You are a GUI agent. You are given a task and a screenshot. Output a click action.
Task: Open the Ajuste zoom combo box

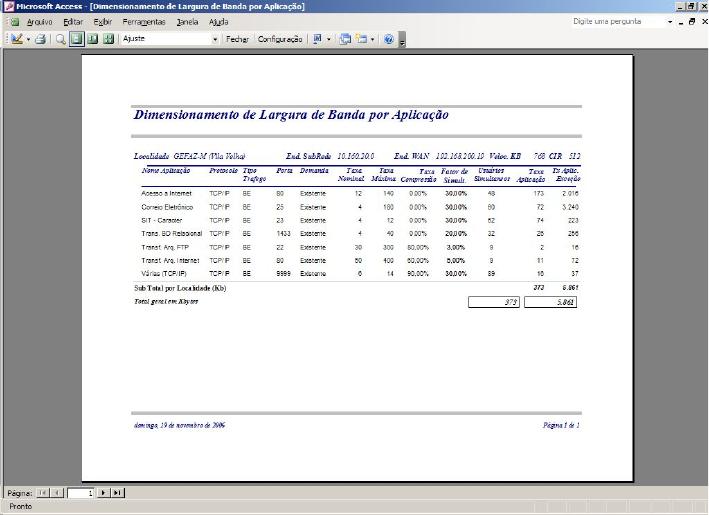[170, 39]
